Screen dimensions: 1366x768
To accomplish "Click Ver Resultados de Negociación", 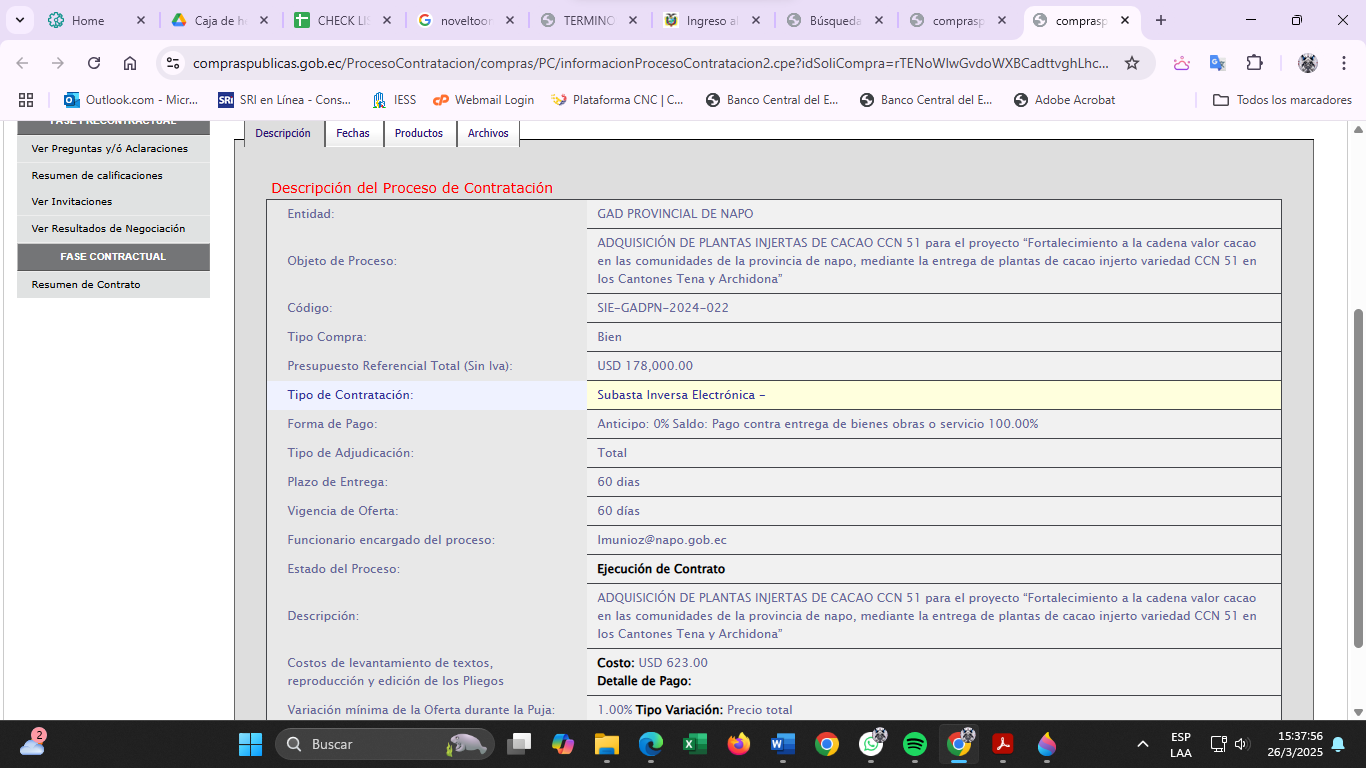I will click(108, 229).
